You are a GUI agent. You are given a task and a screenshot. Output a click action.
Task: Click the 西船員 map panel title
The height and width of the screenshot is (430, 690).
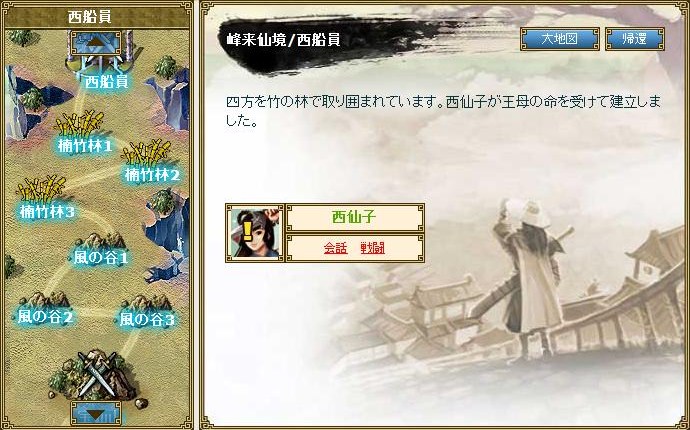[90, 17]
